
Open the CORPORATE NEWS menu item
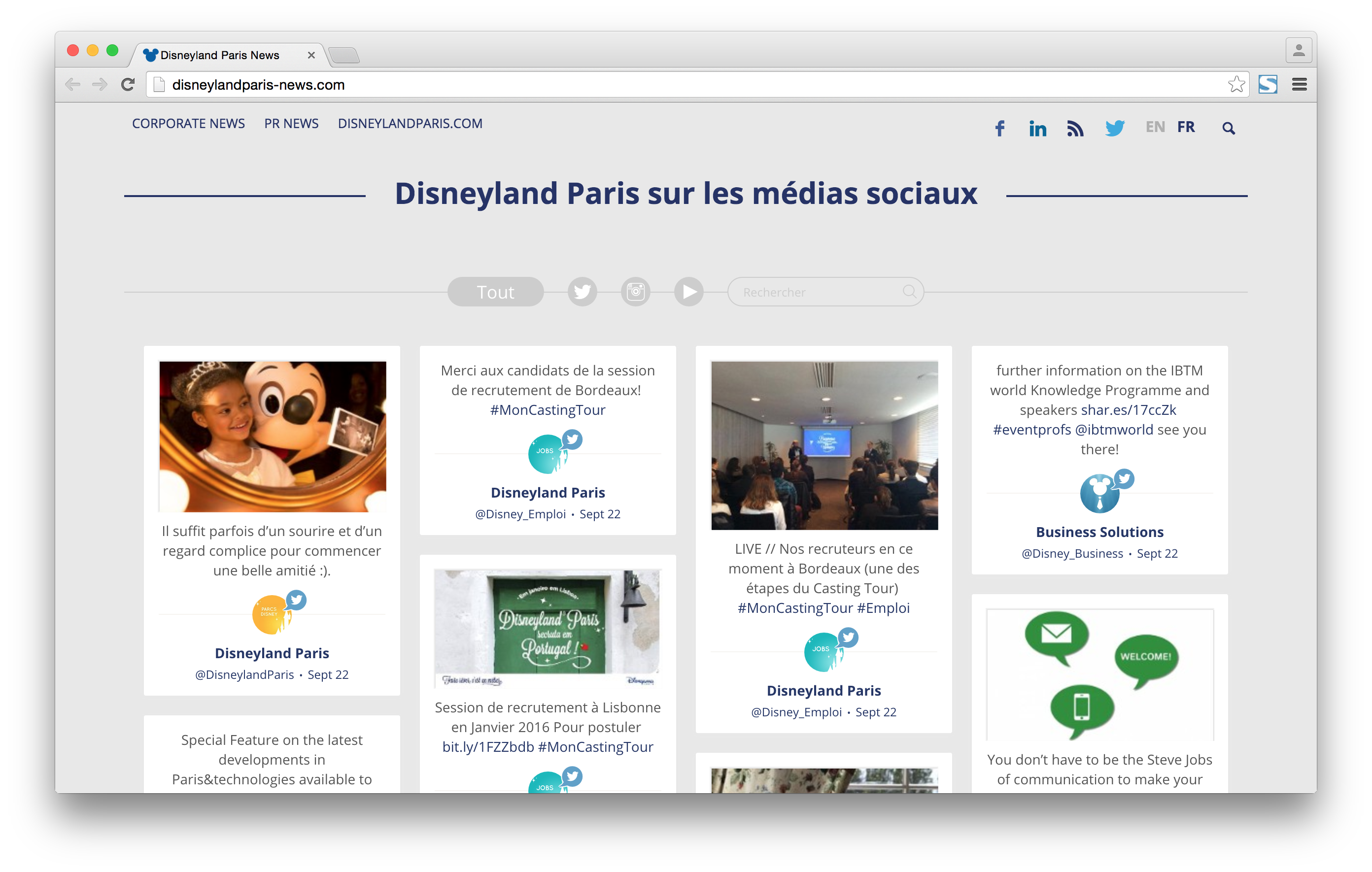pyautogui.click(x=189, y=124)
